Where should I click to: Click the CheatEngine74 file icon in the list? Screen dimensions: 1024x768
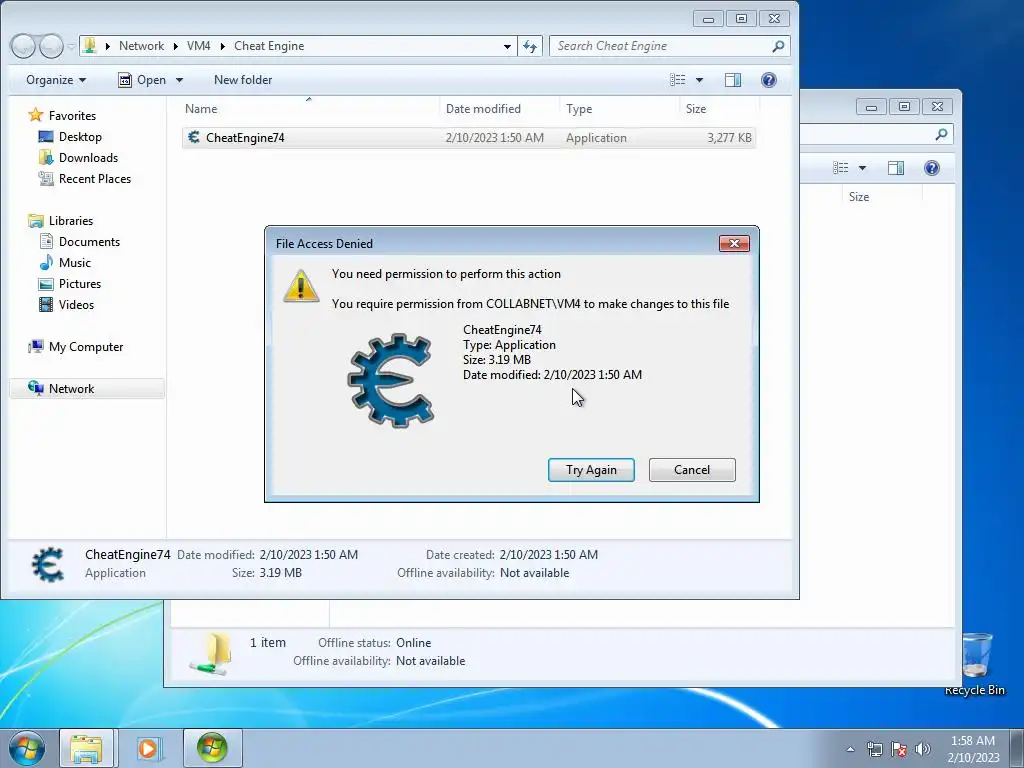(194, 137)
